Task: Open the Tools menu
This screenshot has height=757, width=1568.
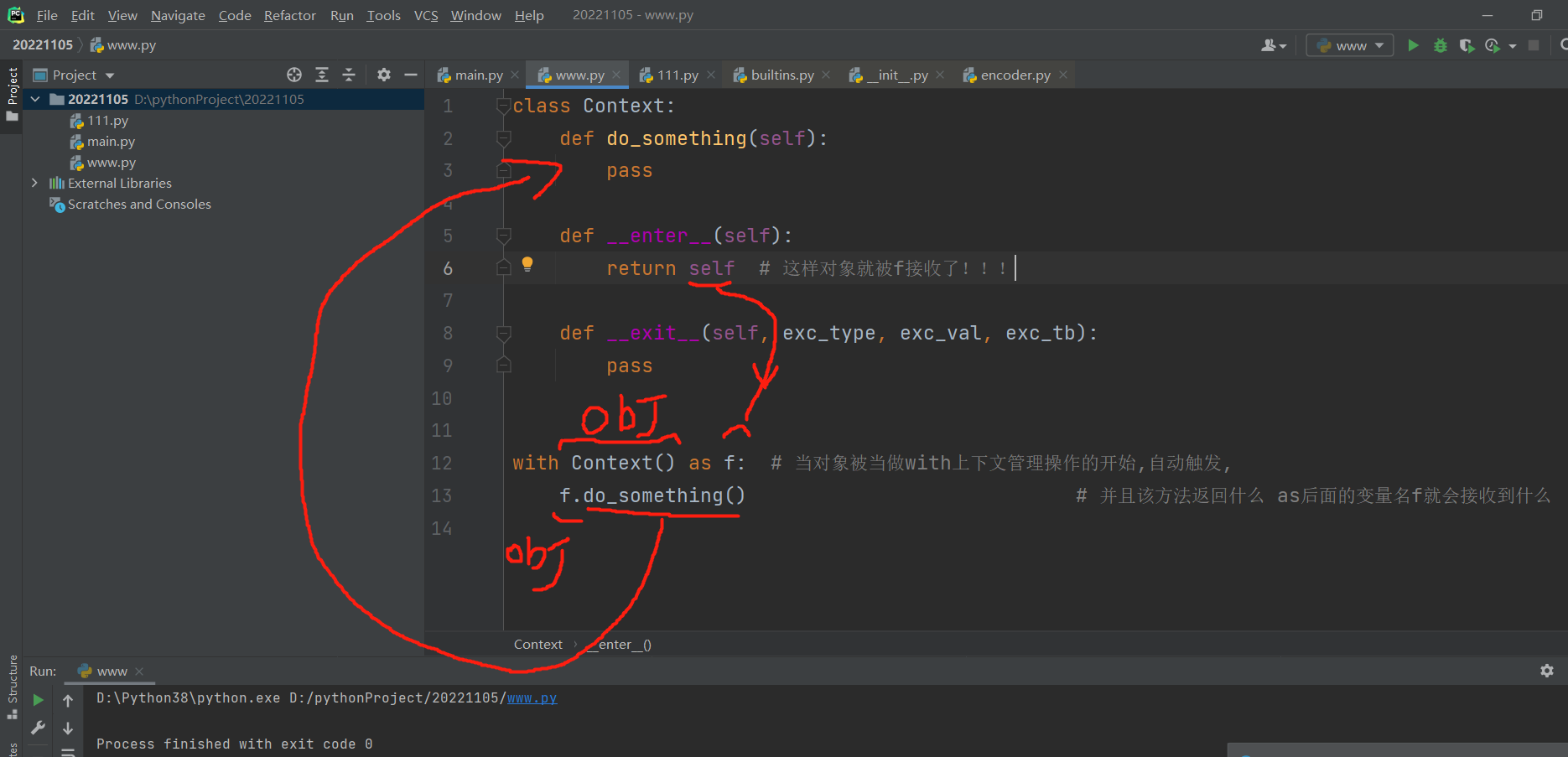Action: (383, 15)
